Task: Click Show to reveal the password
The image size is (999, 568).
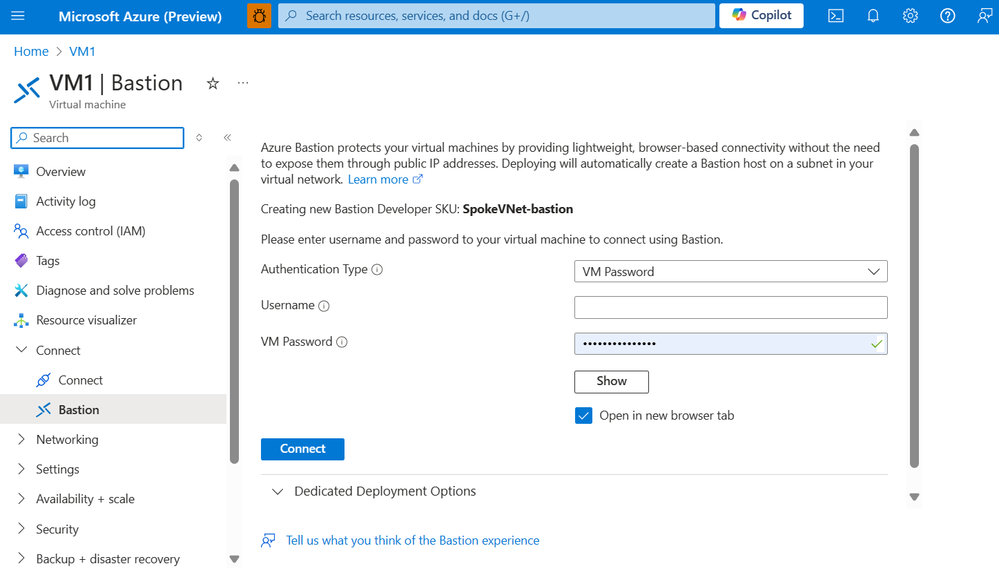Action: point(612,381)
